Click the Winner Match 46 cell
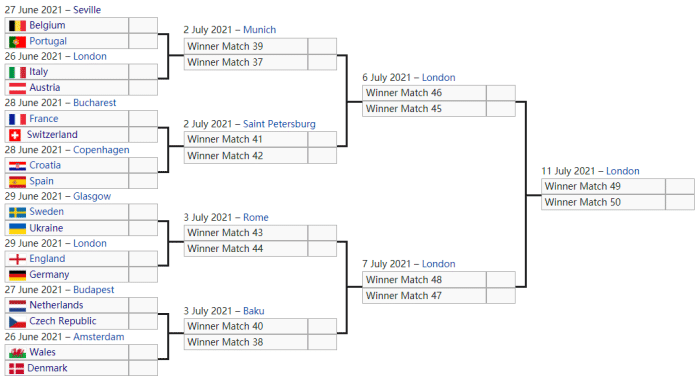 tap(424, 93)
